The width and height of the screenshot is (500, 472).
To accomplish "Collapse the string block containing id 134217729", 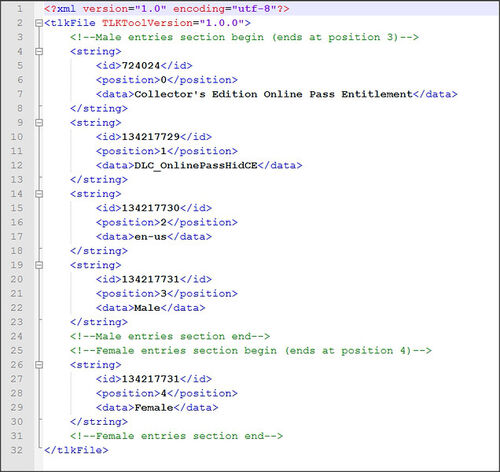I will coord(39,123).
